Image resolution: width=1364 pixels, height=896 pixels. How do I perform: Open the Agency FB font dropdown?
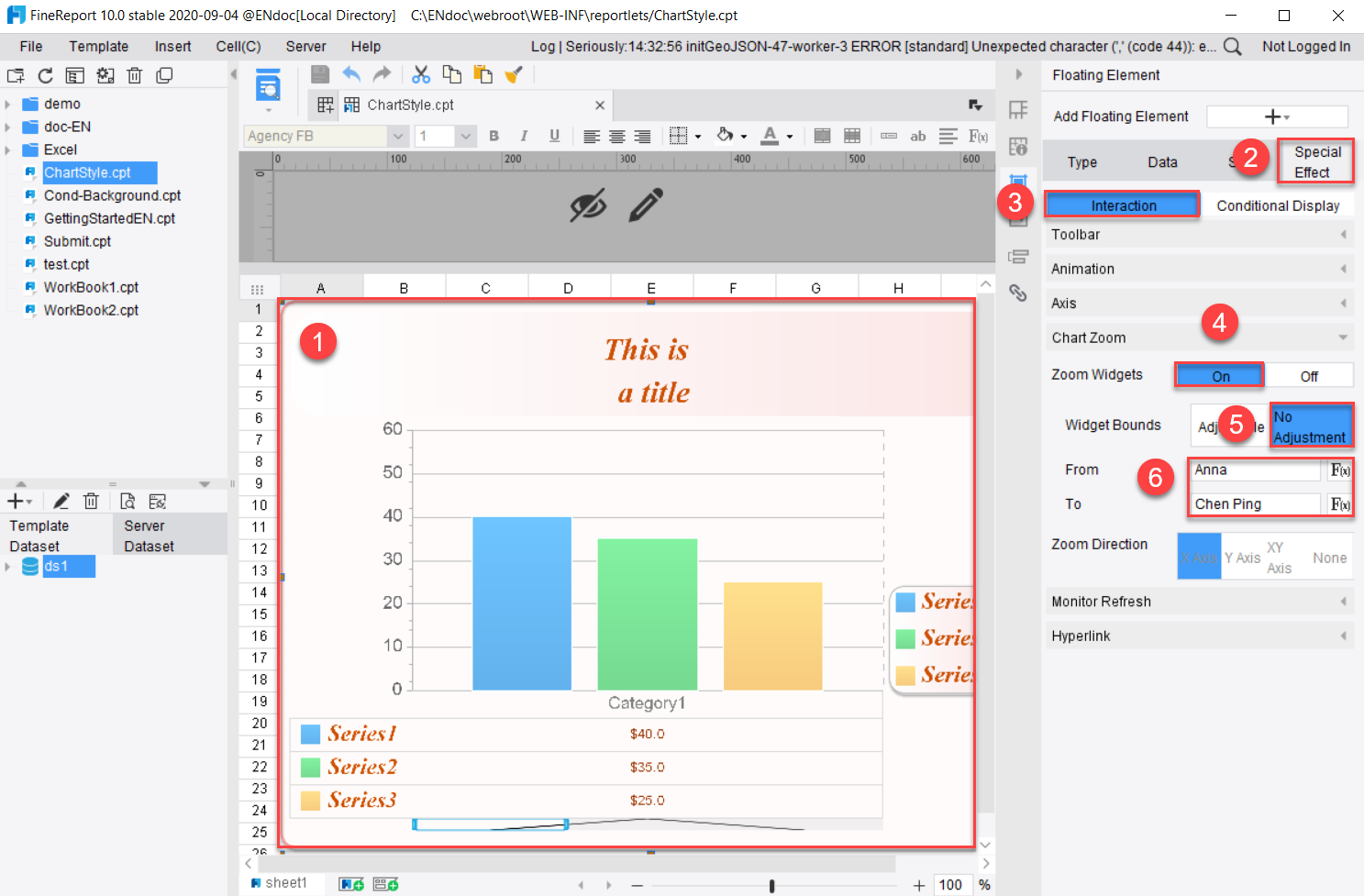tap(397, 135)
